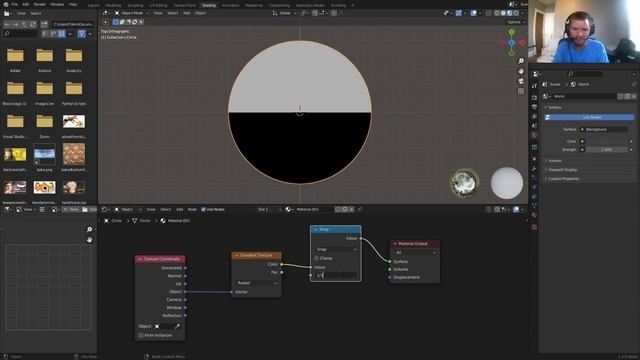Click the Blender logo menu icon
The height and width of the screenshot is (360, 640).
[x=5, y=4]
